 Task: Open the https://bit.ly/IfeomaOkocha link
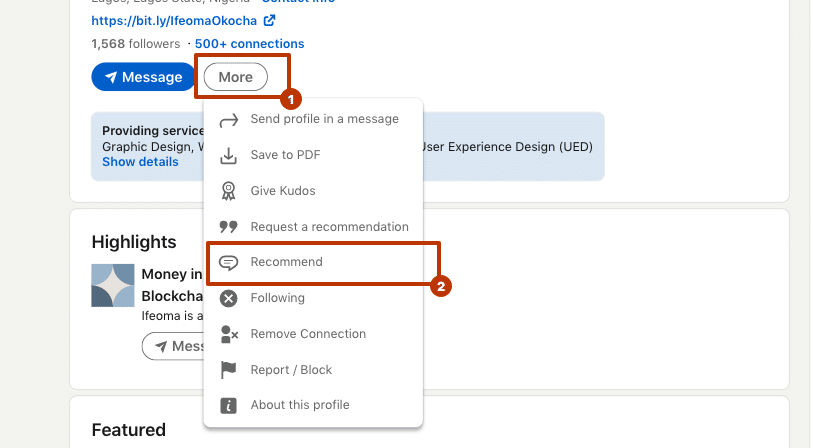click(174, 21)
